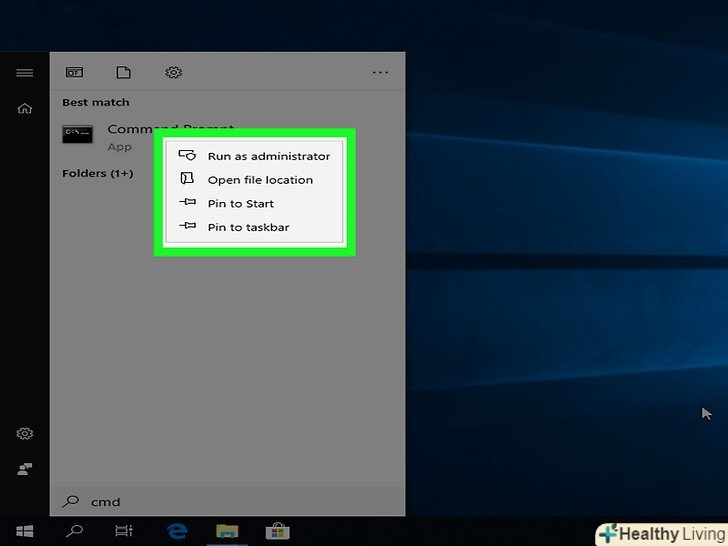Click the Home icon in left sidebar
This screenshot has width=728, height=546.
click(25, 109)
